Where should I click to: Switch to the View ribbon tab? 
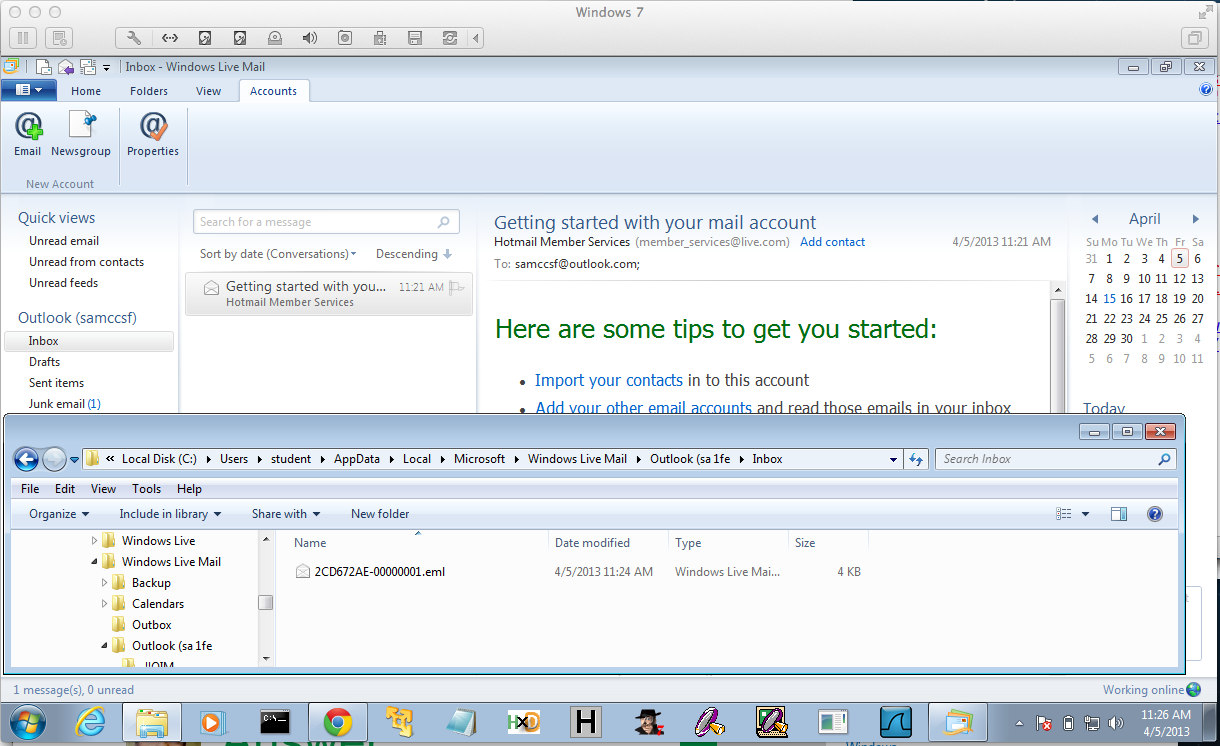[x=208, y=91]
